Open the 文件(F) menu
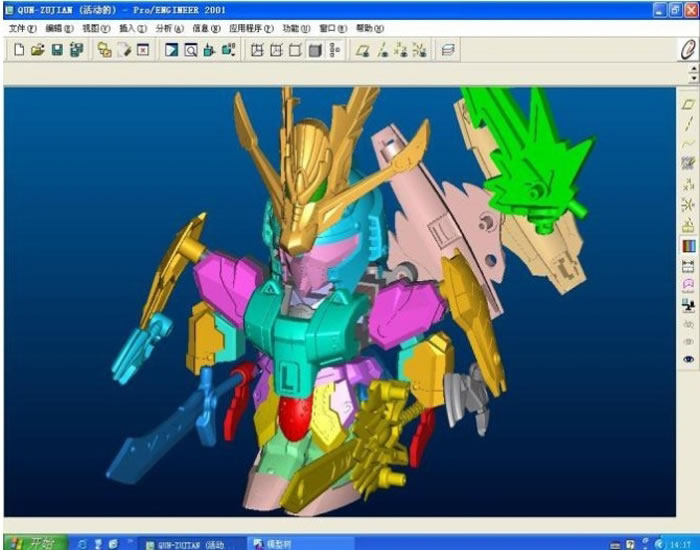700x550 pixels. (22, 29)
